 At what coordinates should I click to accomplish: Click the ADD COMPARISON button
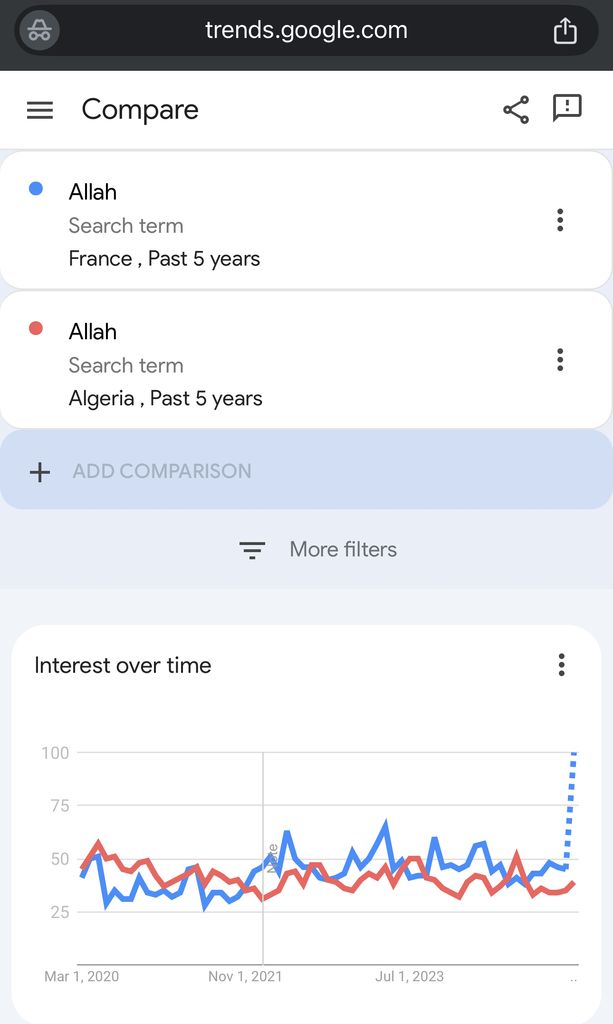[162, 471]
